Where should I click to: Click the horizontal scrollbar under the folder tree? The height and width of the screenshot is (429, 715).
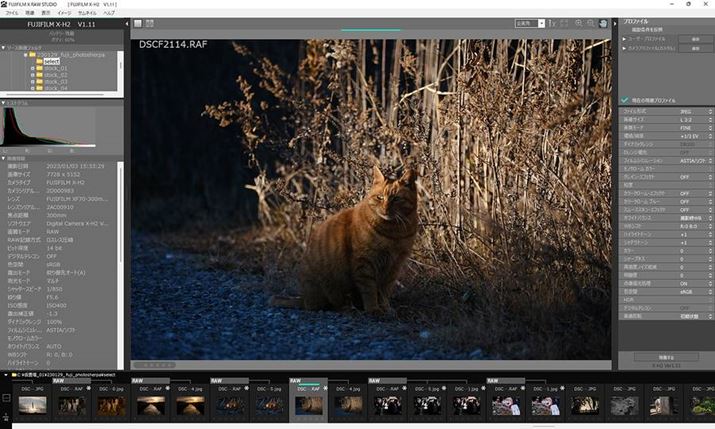(x=55, y=94)
